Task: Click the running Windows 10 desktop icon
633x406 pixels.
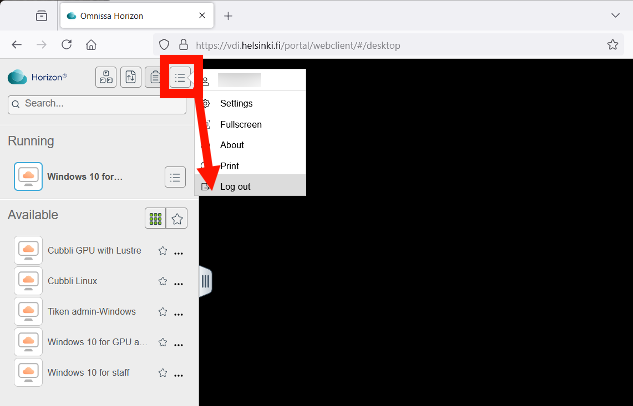Action: pyautogui.click(x=28, y=177)
